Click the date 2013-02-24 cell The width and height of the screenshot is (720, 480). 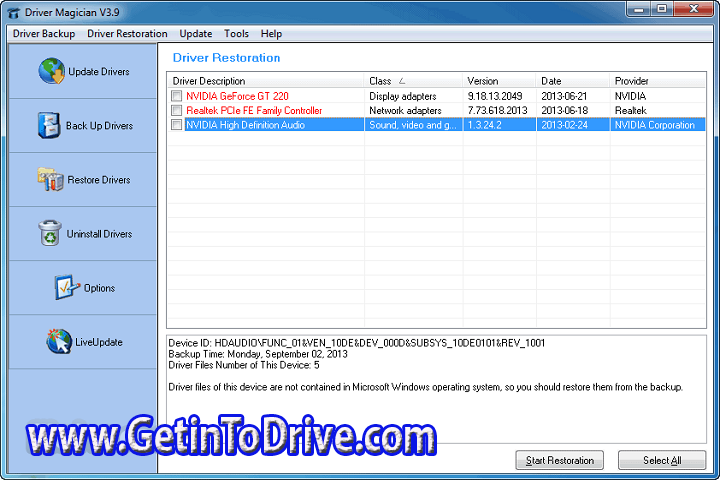pyautogui.click(x=564, y=125)
